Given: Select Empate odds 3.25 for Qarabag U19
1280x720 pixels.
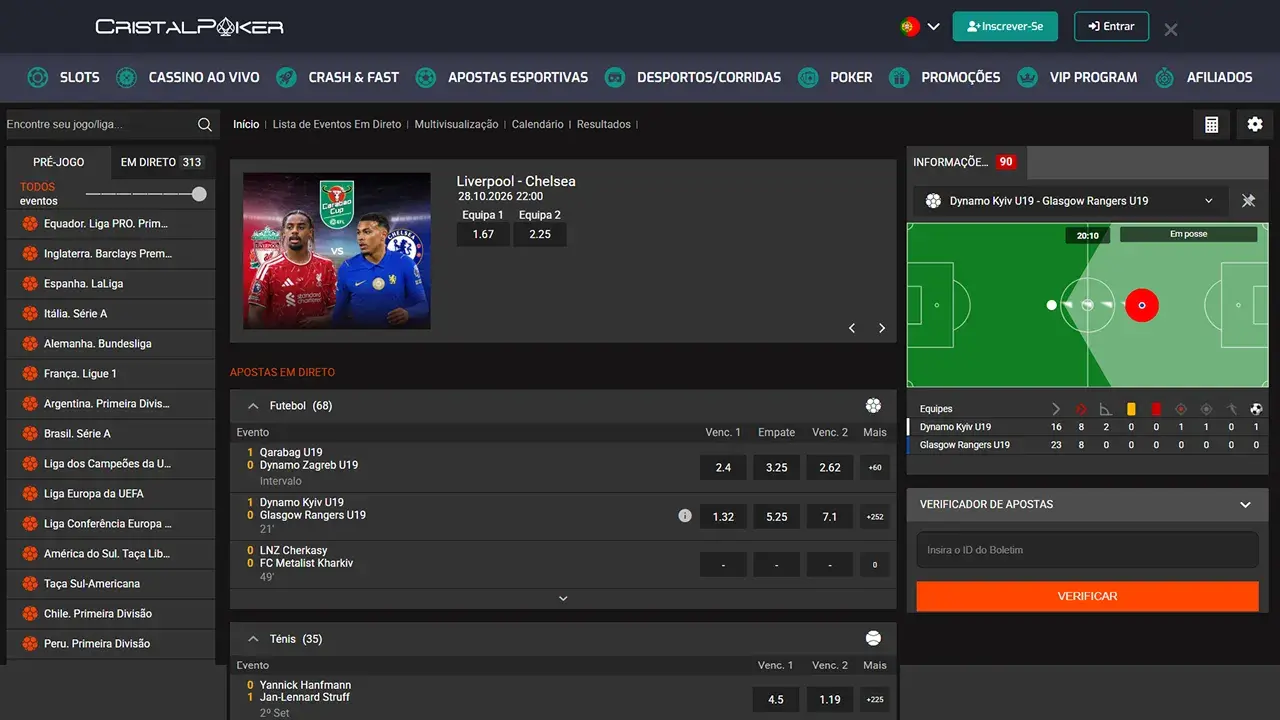Looking at the screenshot, I should pyautogui.click(x=776, y=467).
